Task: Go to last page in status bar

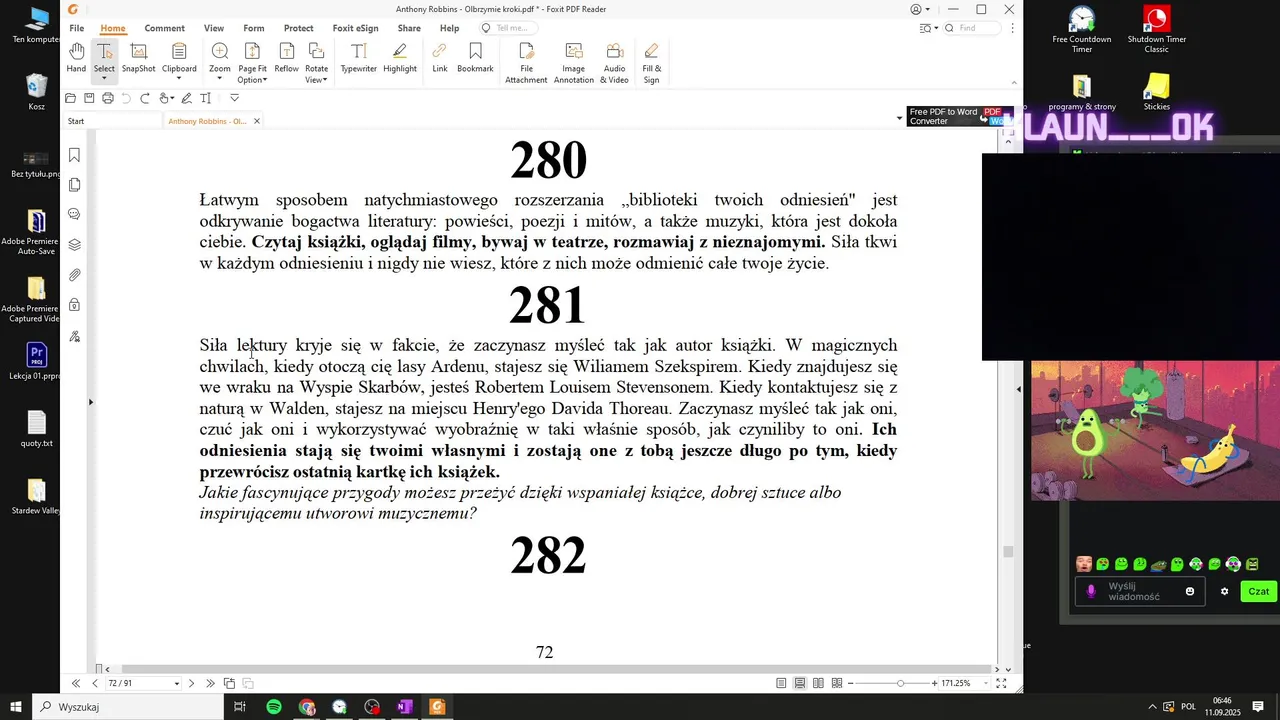Action: coord(210,684)
